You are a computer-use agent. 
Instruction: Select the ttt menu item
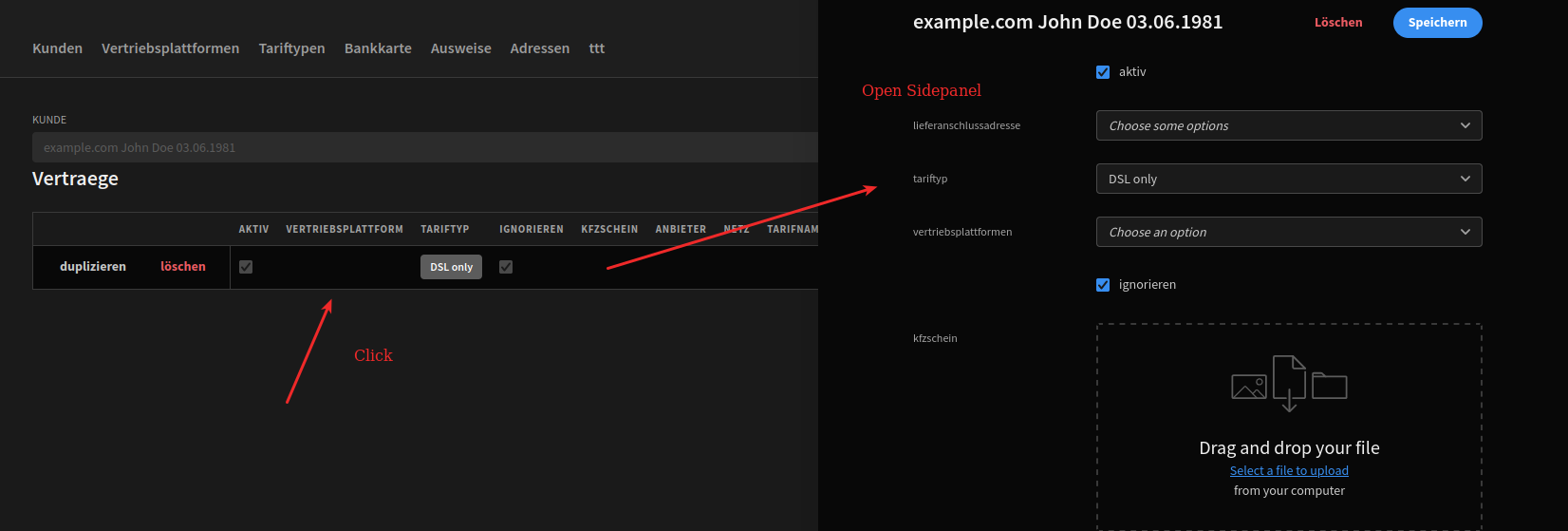pos(596,48)
